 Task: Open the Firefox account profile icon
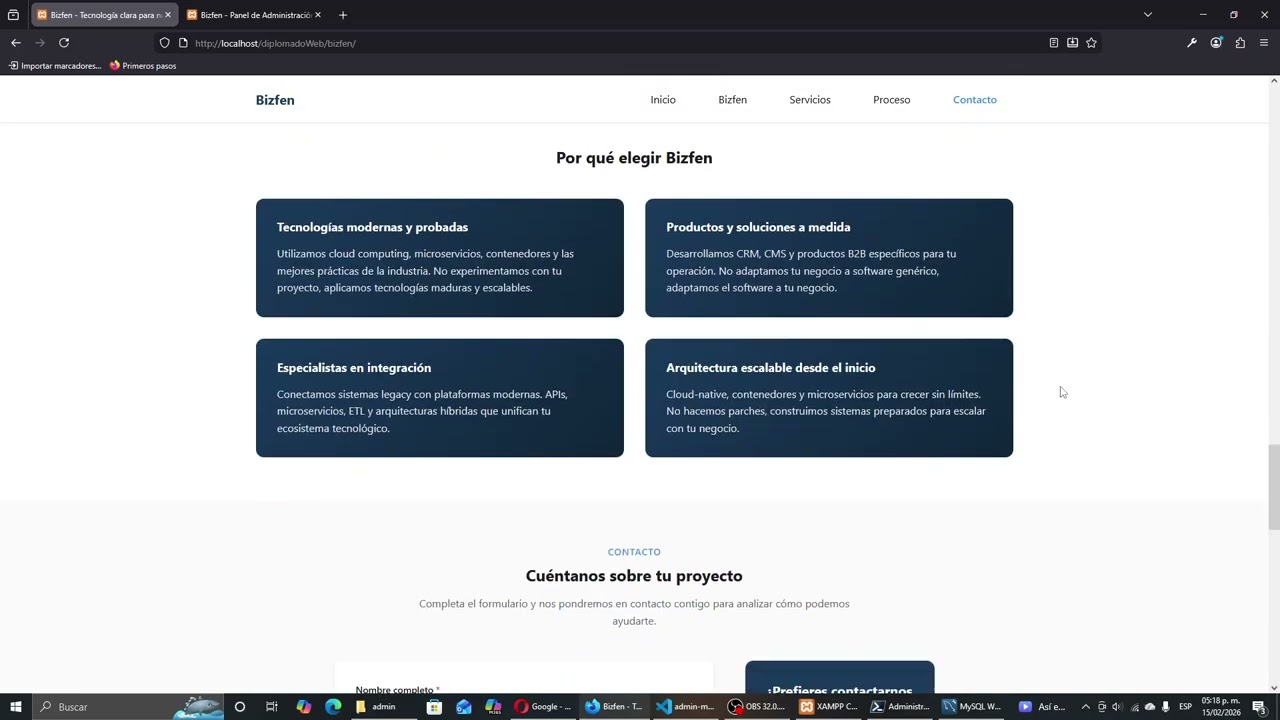tap(1216, 43)
